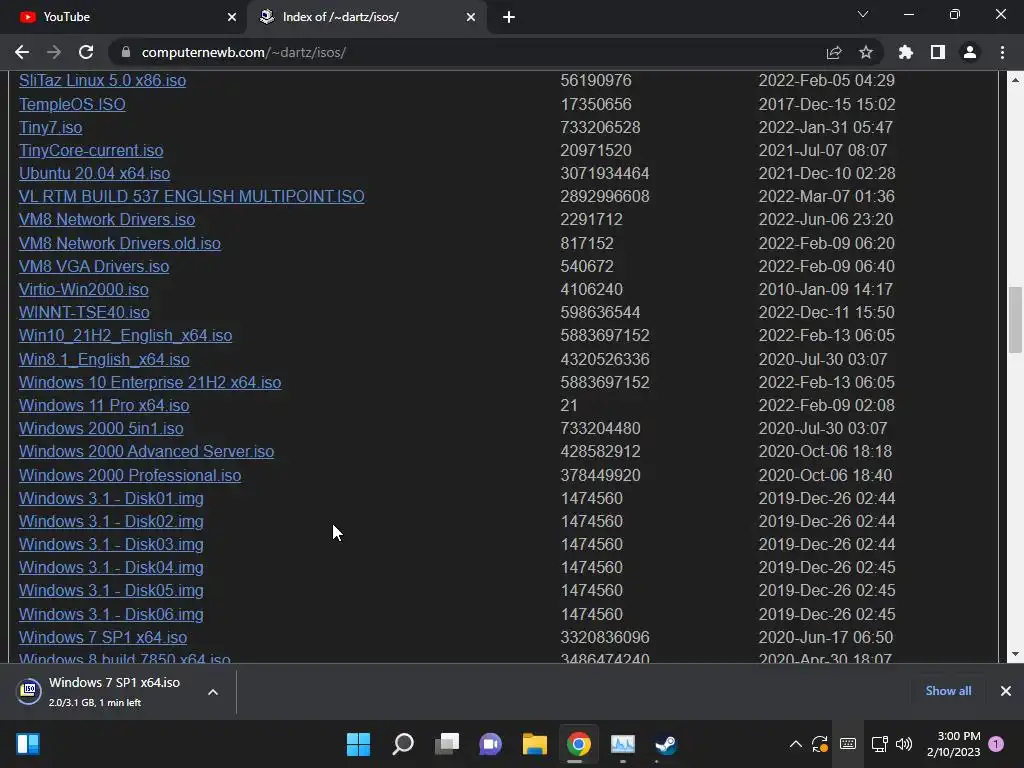
Task: Open the TempleOS.ISO link
Action: [72, 104]
